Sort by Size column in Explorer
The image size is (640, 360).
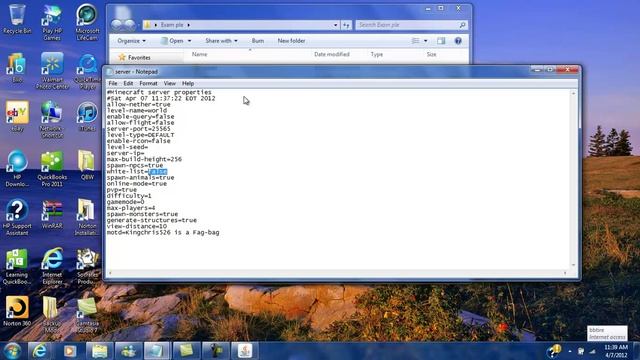[431, 54]
